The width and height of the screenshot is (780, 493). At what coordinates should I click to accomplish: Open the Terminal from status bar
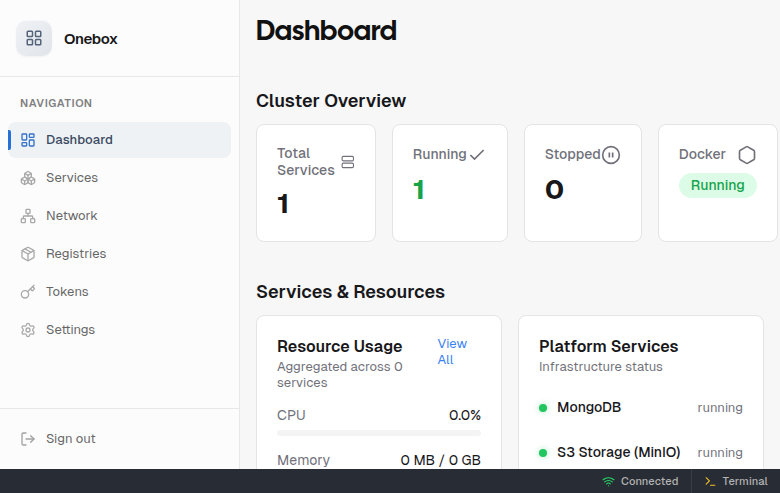(x=736, y=481)
